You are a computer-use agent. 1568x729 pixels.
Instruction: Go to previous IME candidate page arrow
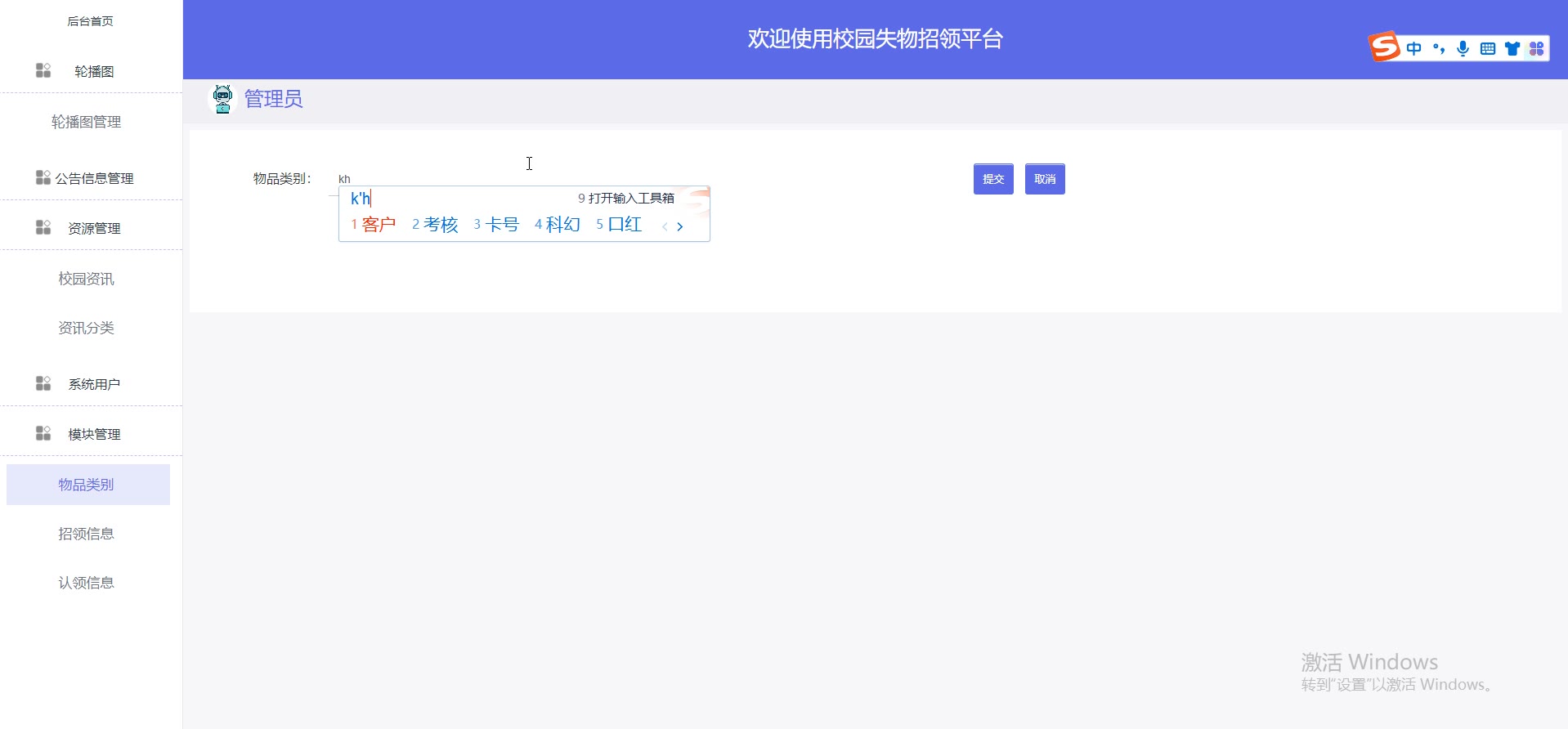[x=665, y=226]
